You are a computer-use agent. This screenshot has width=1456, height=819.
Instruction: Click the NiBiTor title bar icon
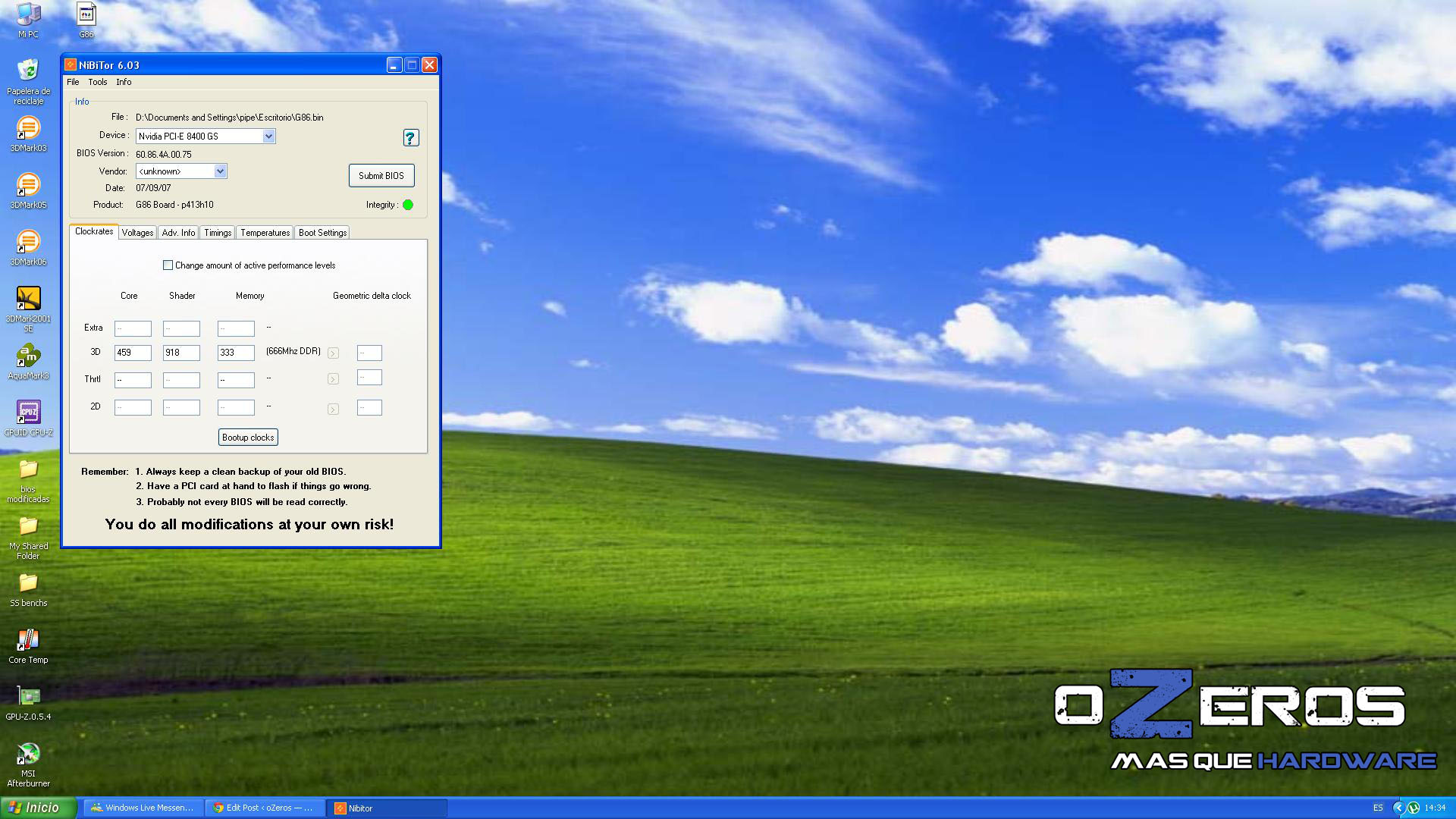71,65
